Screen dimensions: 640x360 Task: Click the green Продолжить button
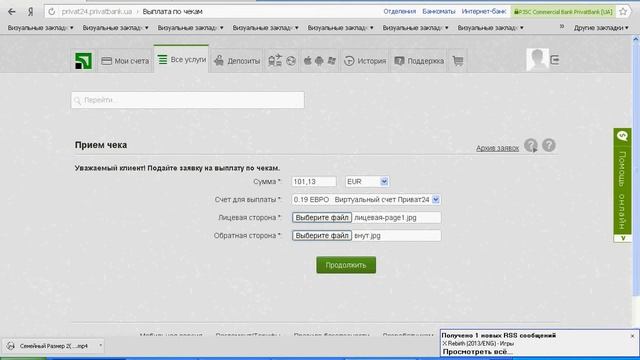[x=346, y=265]
